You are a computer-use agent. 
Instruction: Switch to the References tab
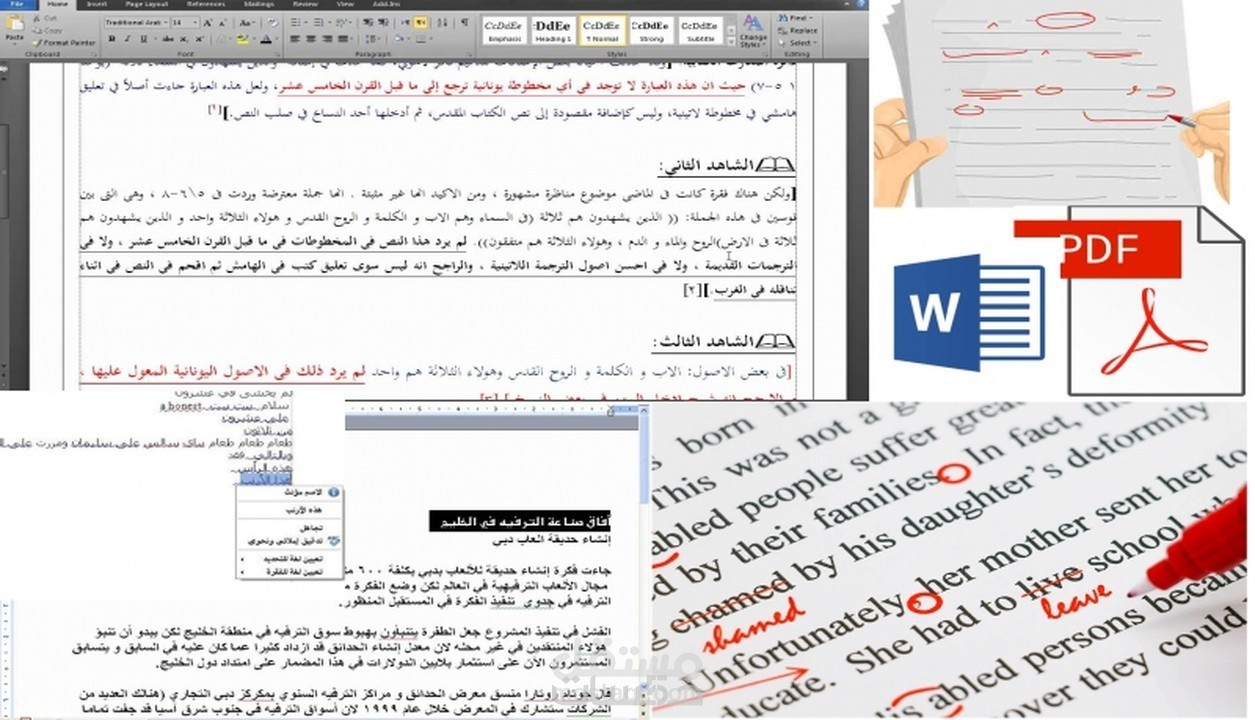(205, 4)
